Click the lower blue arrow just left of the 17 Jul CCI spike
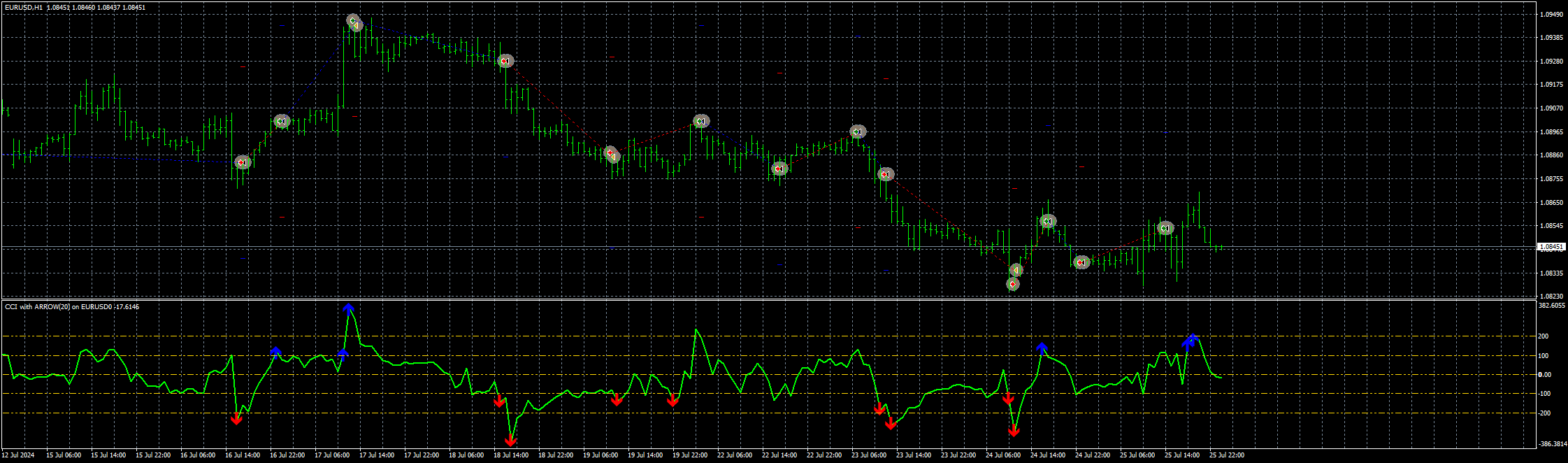This screenshot has width=1568, height=463. (343, 353)
